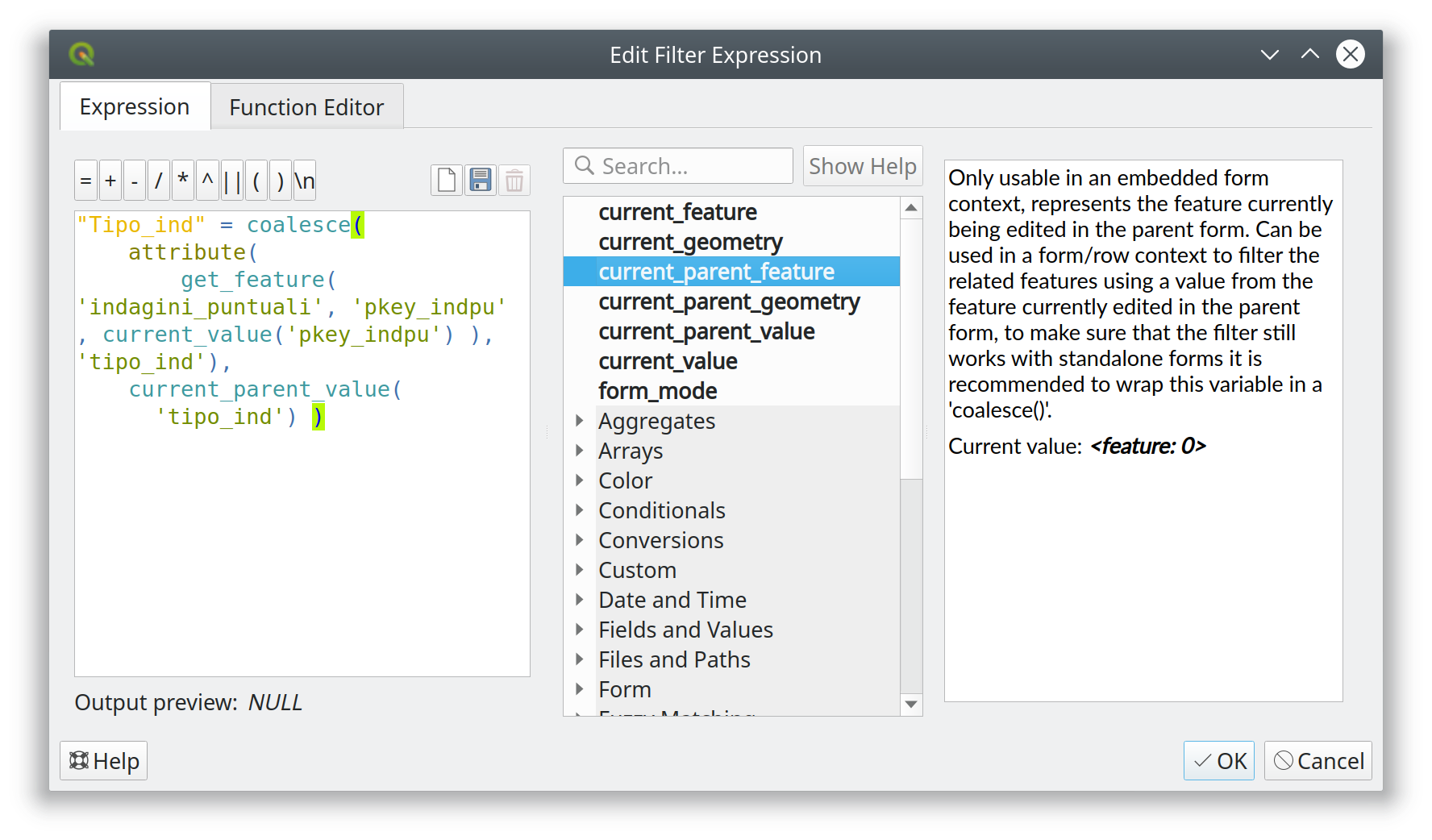1432x840 pixels.
Task: Click the save expression floppy disk icon
Action: 481,181
